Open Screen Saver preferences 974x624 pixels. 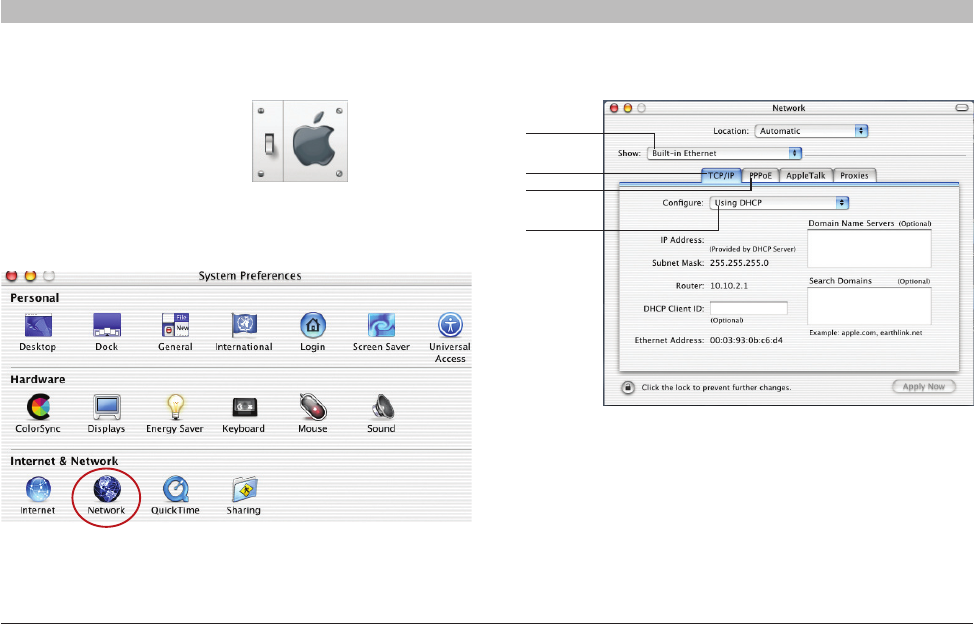(x=383, y=326)
